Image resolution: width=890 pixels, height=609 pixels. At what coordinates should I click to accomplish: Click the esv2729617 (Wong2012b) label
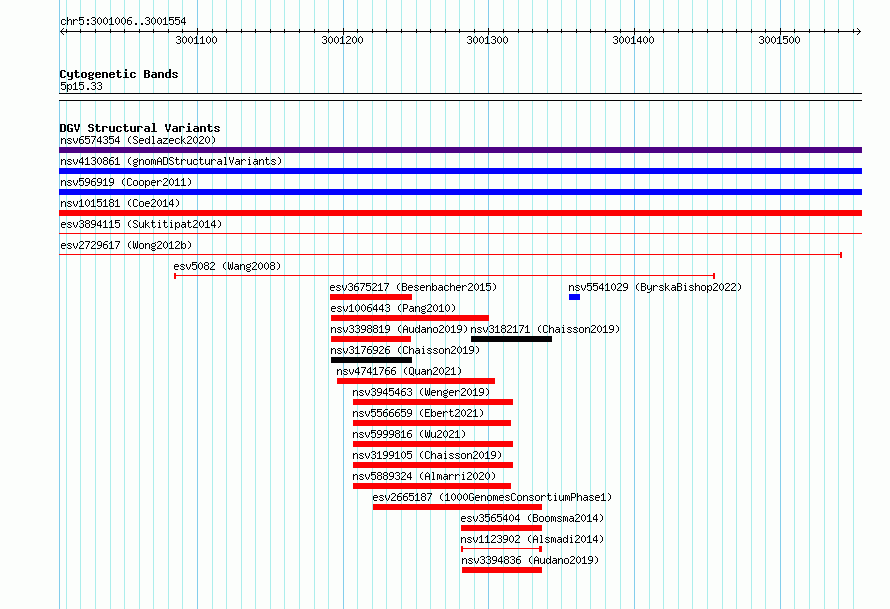point(126,245)
